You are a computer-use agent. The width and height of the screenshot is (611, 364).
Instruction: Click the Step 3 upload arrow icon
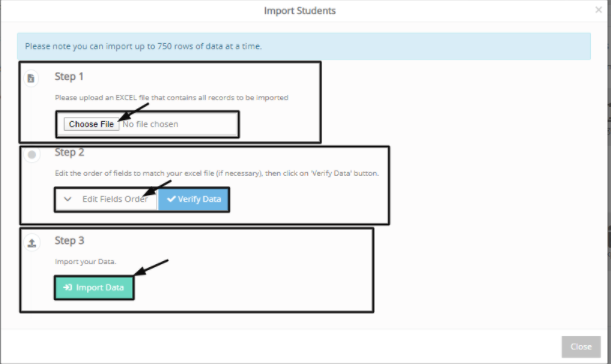(x=32, y=243)
